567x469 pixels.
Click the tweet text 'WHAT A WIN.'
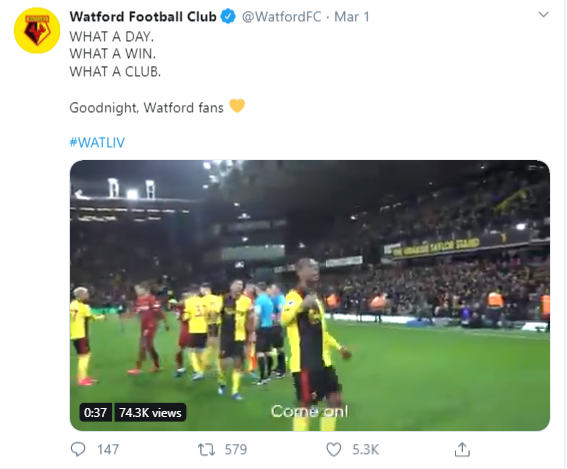112,54
